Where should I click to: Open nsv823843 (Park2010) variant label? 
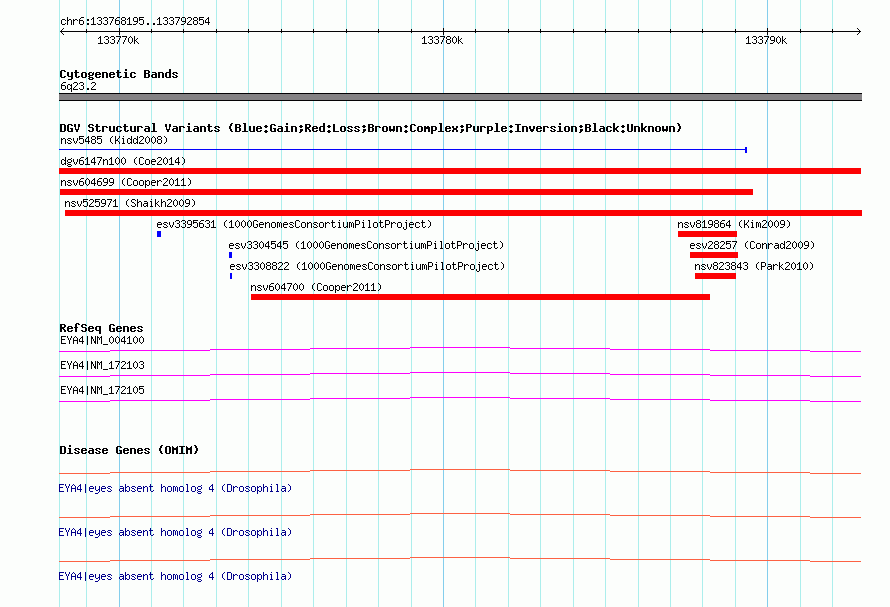[754, 266]
